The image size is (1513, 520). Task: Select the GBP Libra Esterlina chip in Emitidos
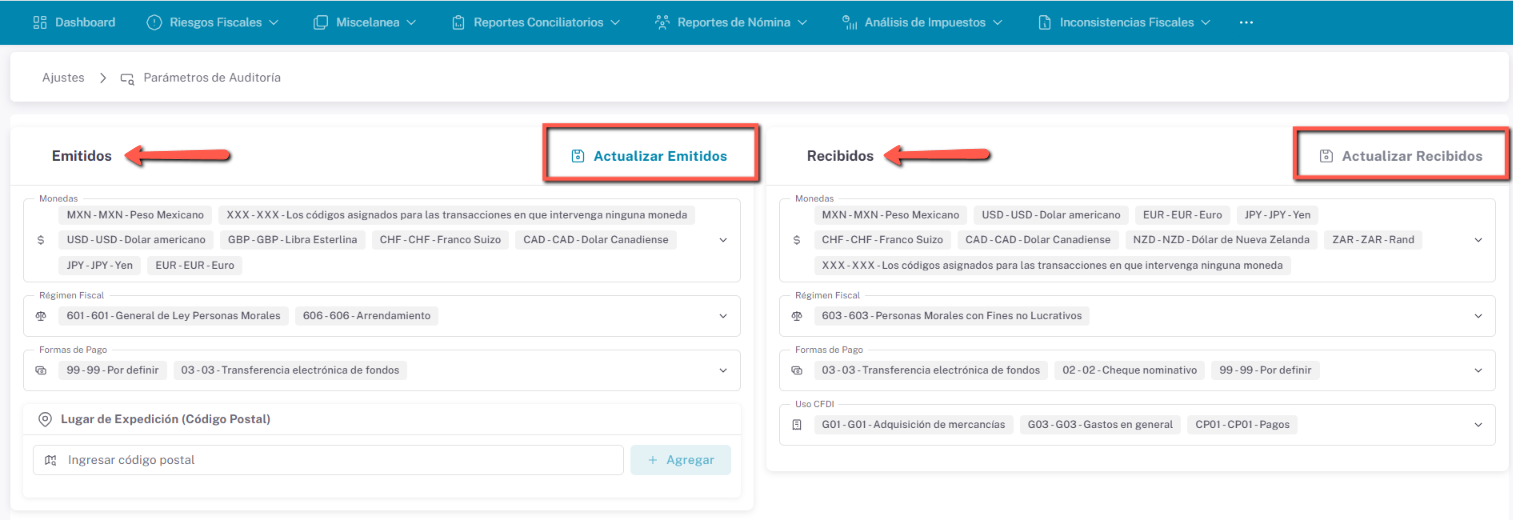tap(292, 240)
